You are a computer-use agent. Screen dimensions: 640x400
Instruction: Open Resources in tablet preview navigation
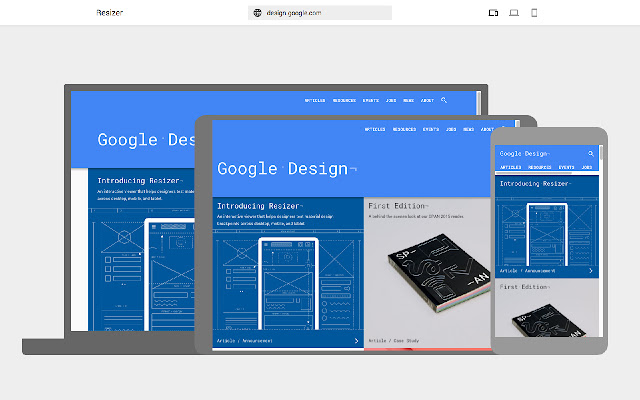[x=404, y=129]
